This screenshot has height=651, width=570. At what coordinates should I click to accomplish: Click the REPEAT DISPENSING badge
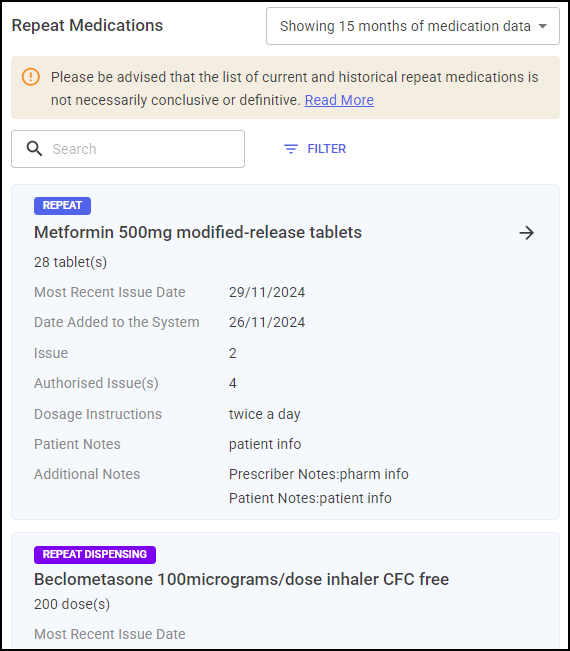95,555
